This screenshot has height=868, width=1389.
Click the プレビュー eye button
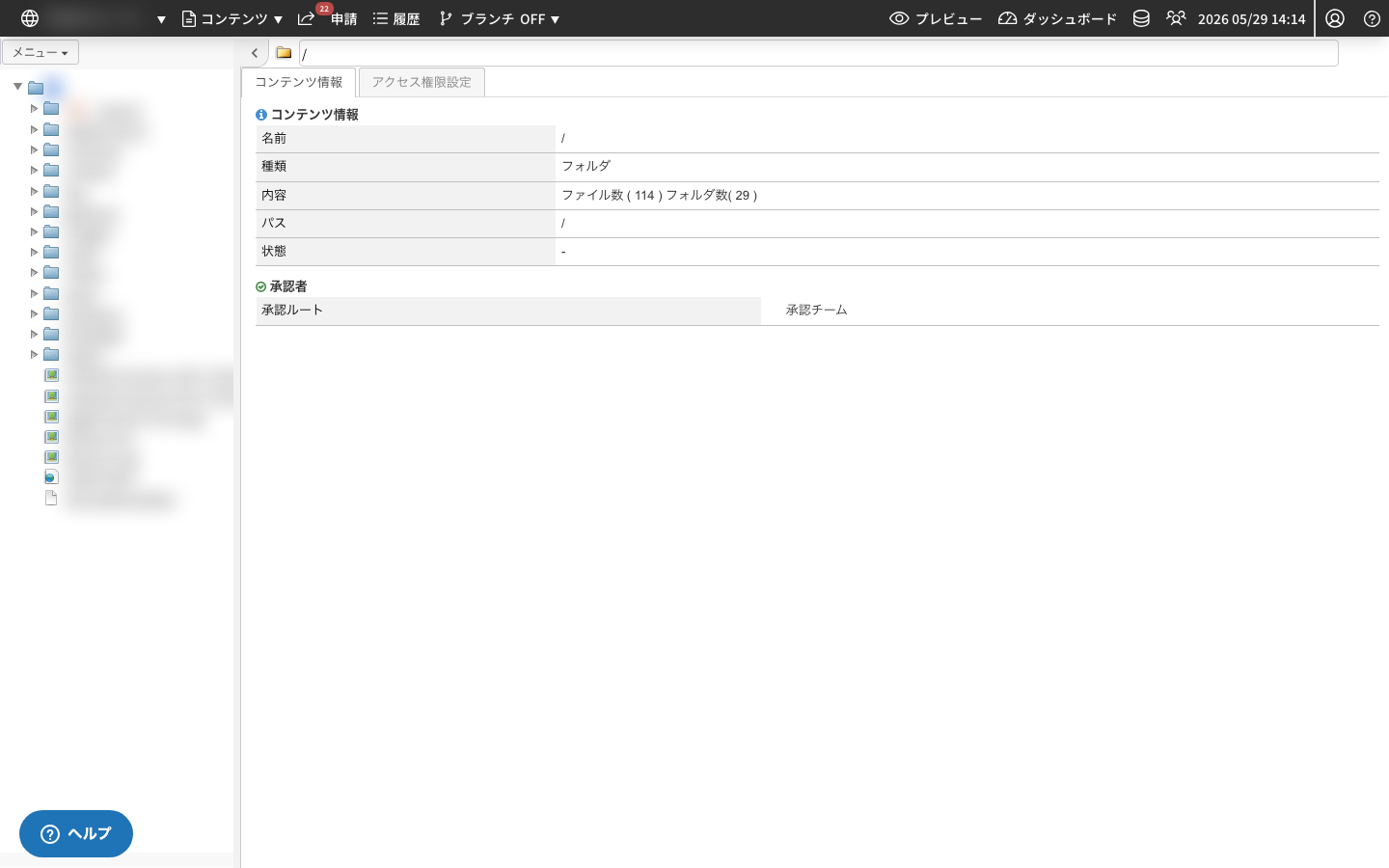(x=936, y=18)
